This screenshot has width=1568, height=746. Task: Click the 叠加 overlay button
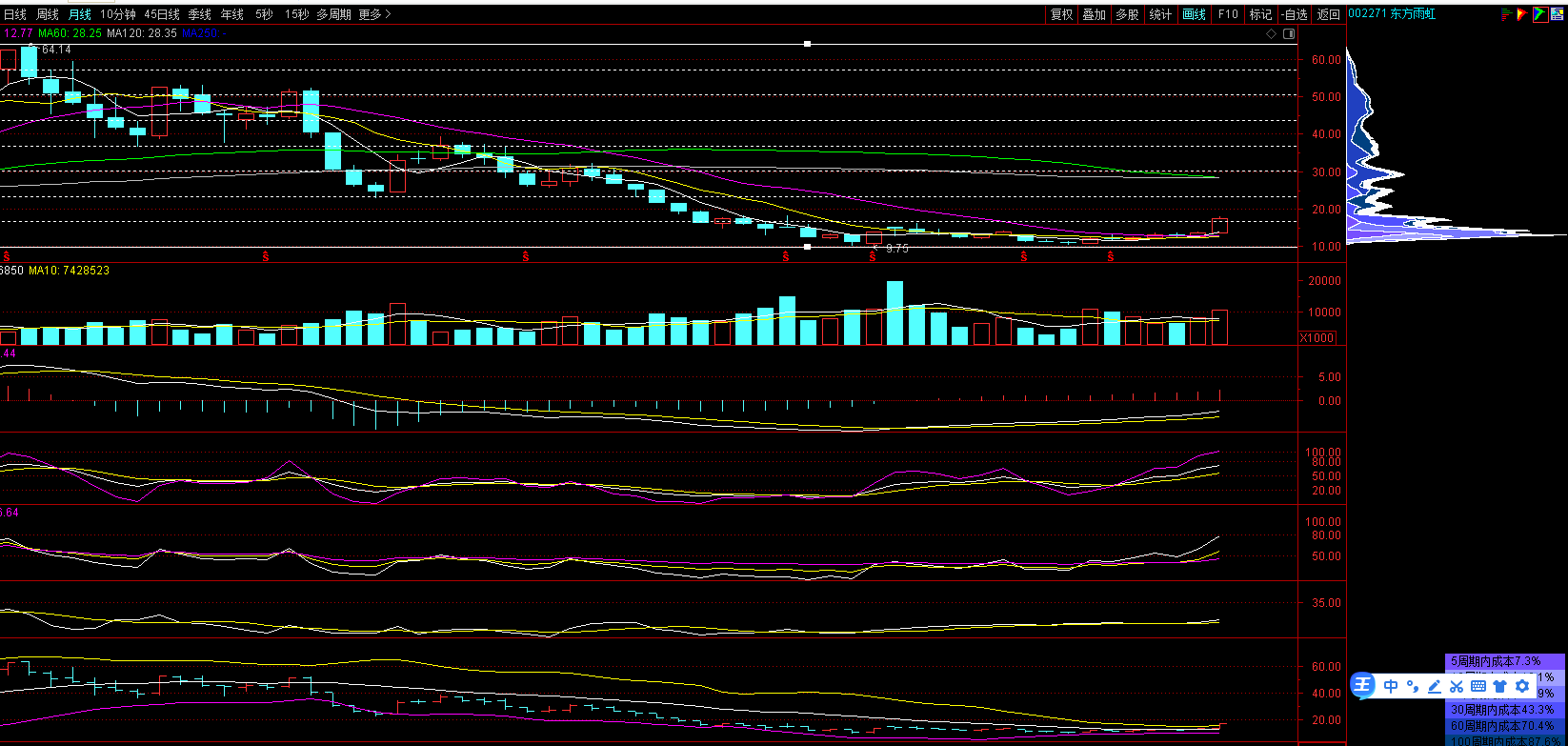[1095, 14]
